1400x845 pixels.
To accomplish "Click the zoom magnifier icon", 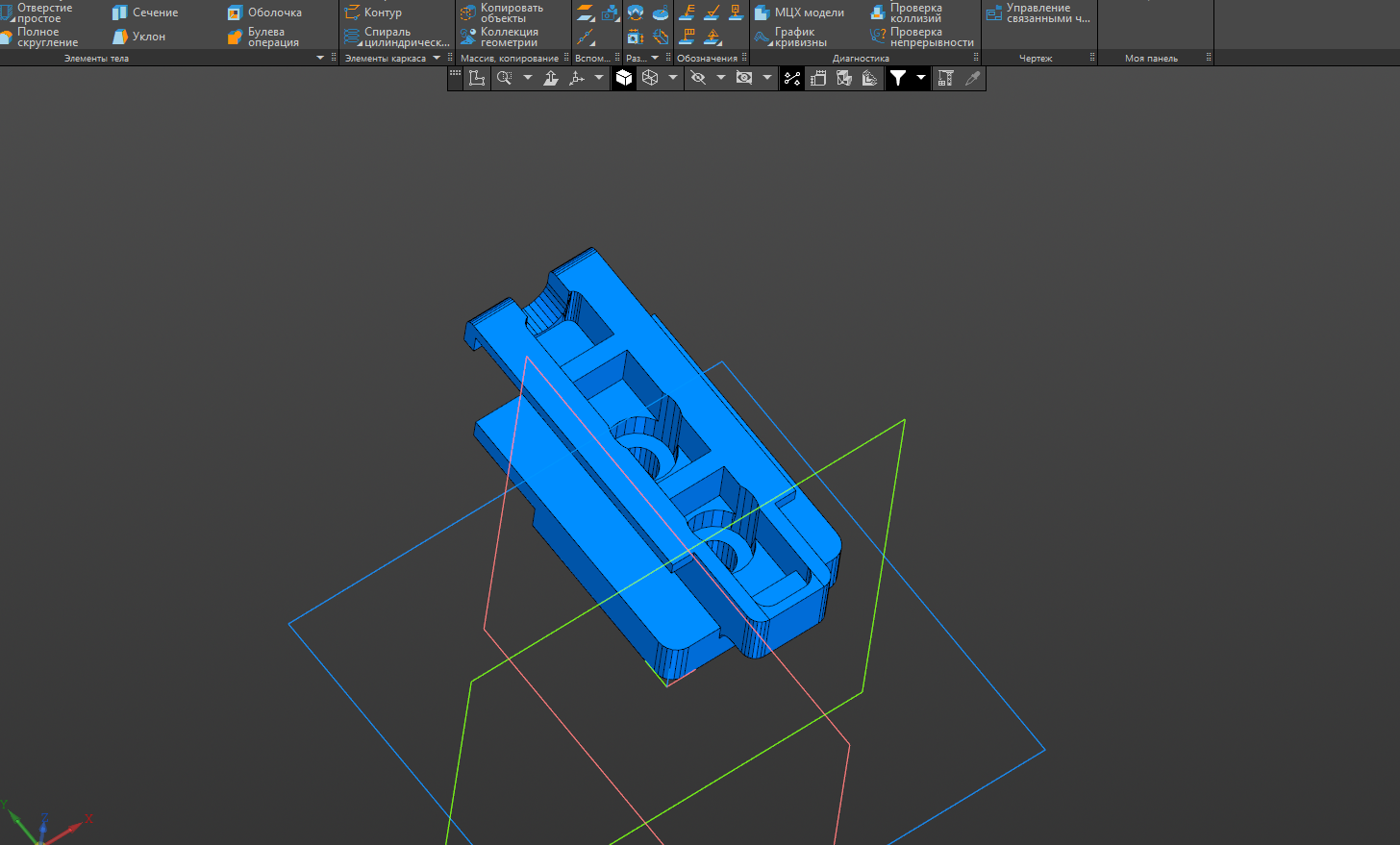I will click(504, 78).
